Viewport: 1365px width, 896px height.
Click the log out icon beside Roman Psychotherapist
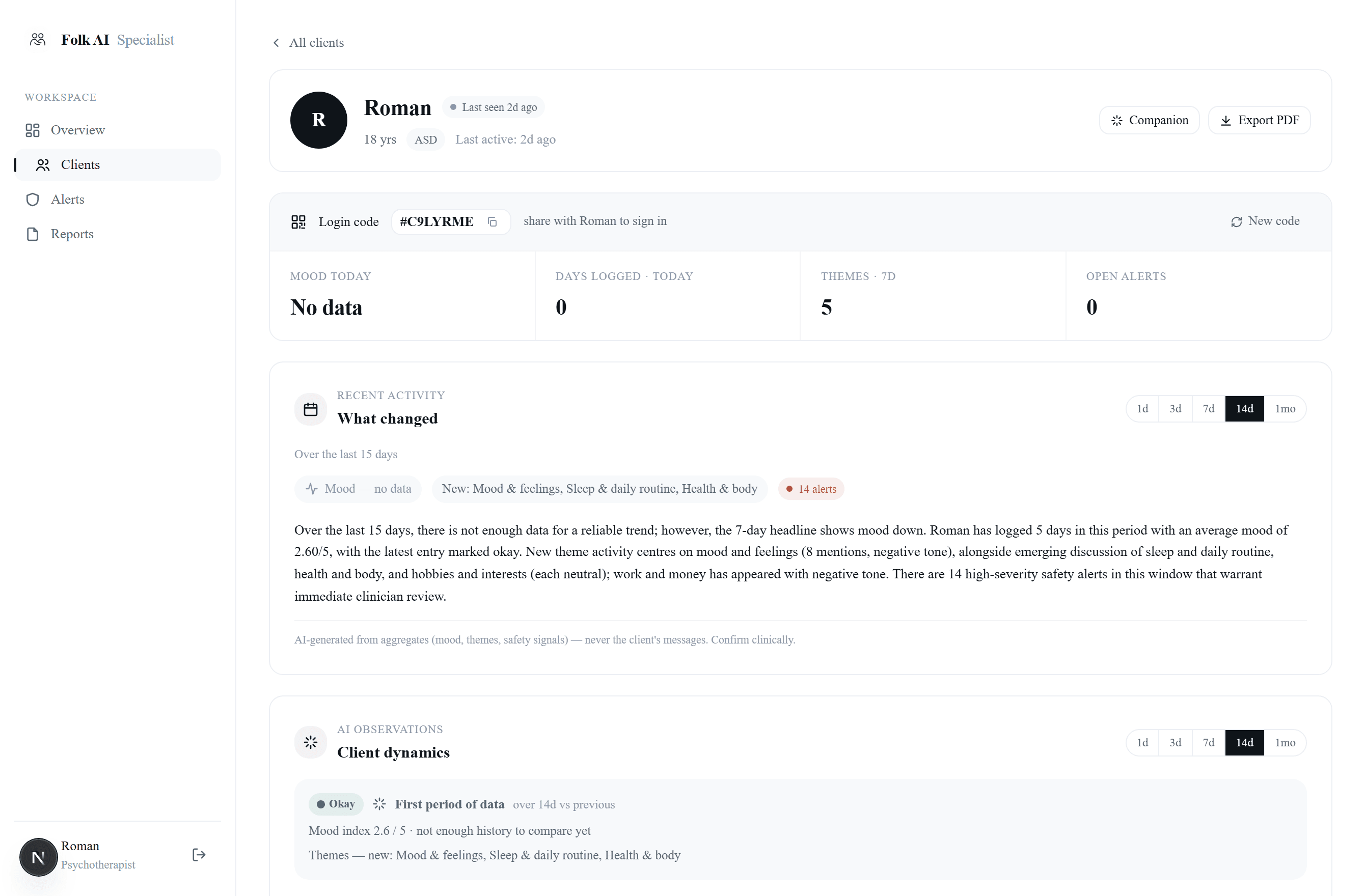coord(199,855)
